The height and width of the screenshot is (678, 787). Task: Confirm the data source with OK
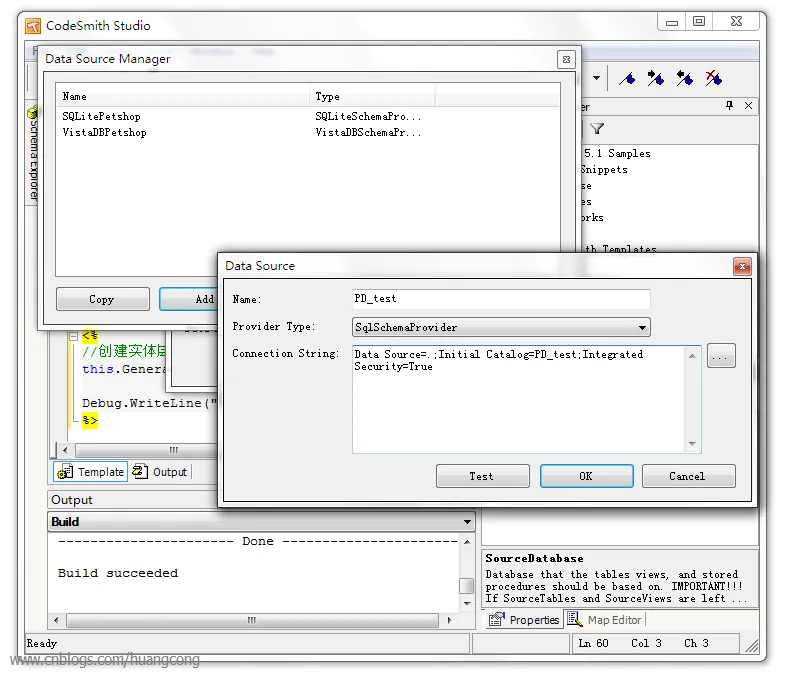586,476
